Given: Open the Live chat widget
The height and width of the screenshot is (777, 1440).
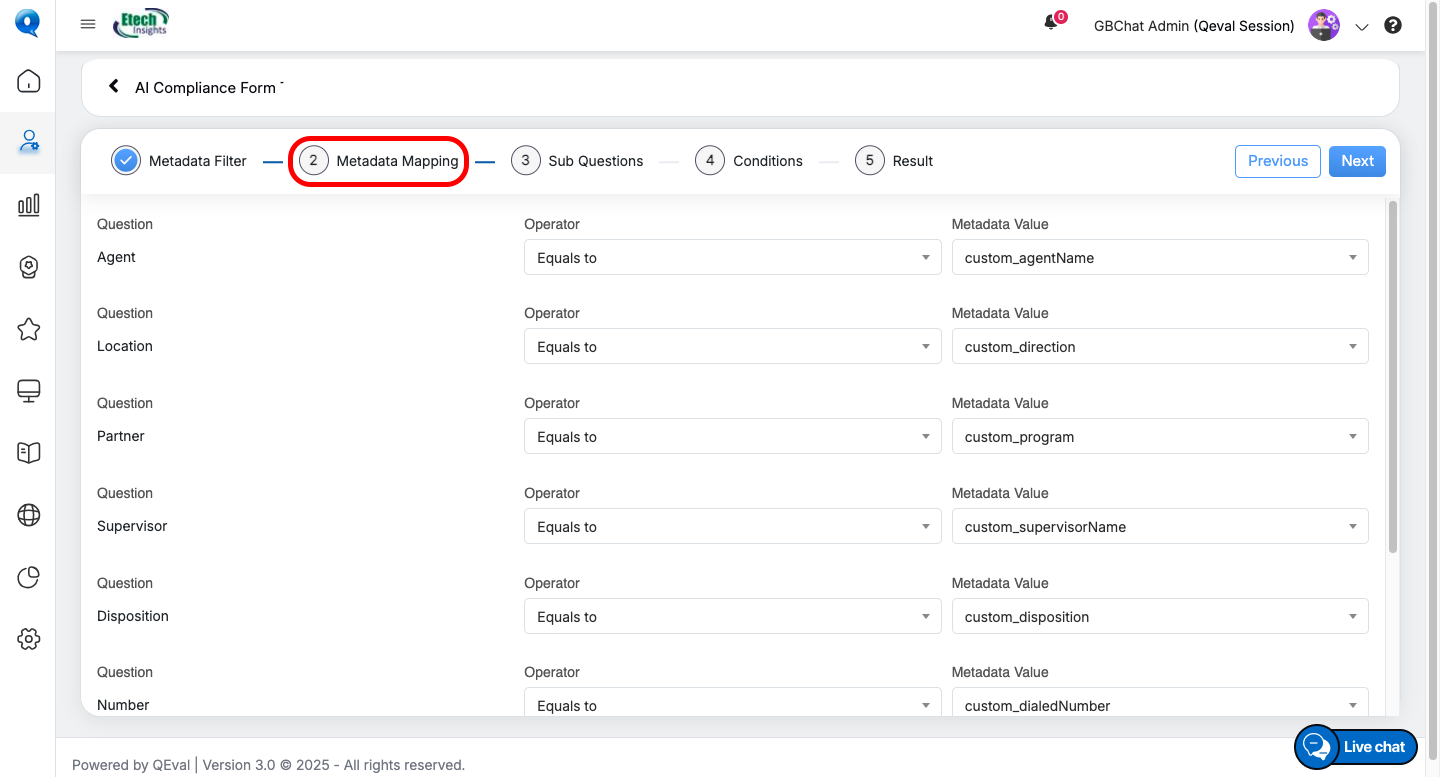Looking at the screenshot, I should 1356,747.
